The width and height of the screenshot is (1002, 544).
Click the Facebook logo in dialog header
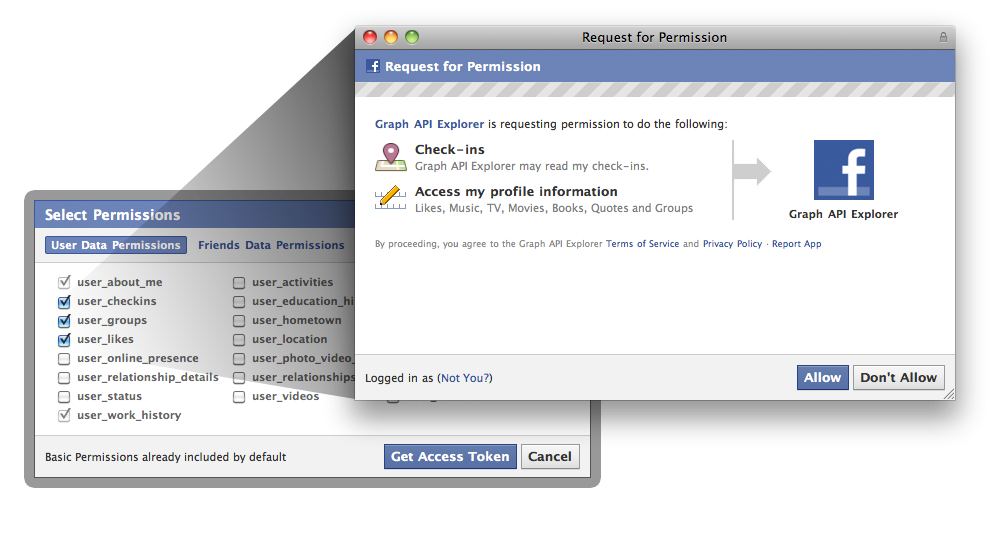pyautogui.click(x=373, y=67)
